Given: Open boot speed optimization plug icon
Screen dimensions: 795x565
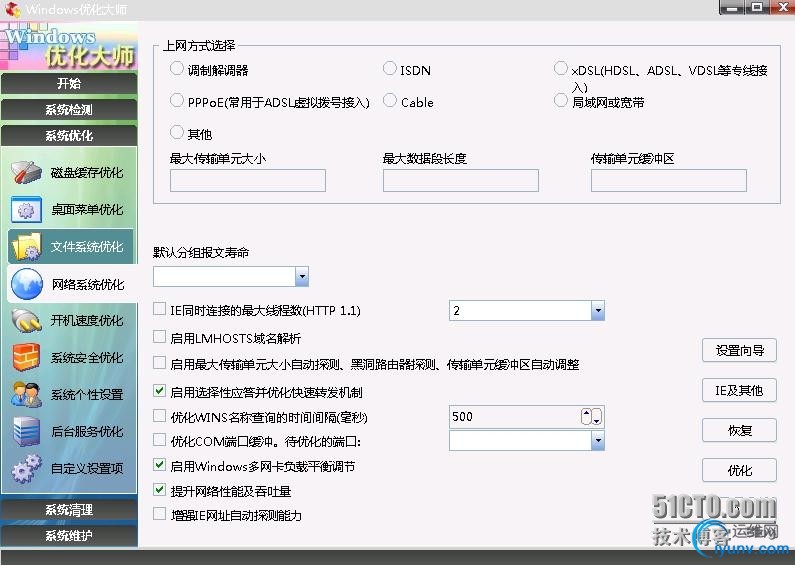Looking at the screenshot, I should (x=26, y=321).
